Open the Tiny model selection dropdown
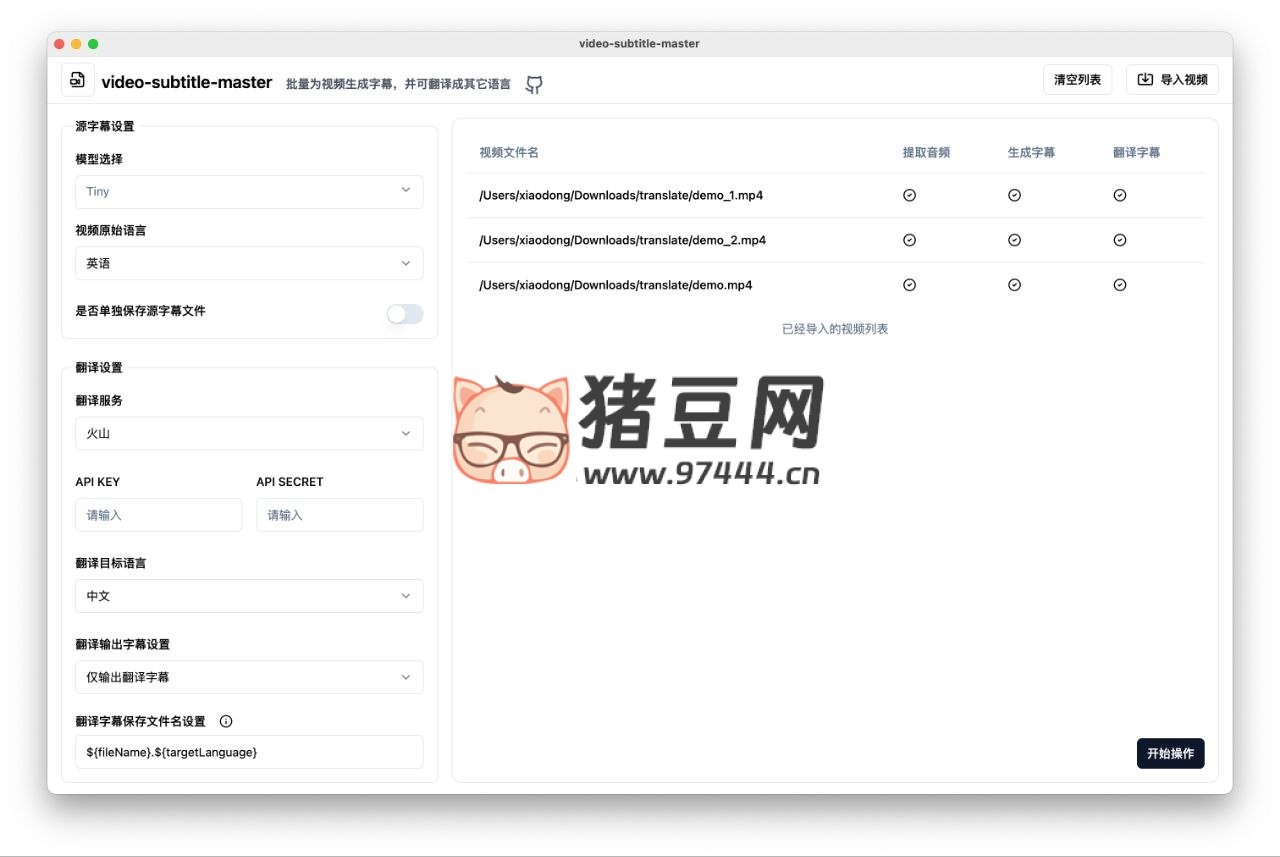Image resolution: width=1280 pixels, height=857 pixels. (249, 192)
